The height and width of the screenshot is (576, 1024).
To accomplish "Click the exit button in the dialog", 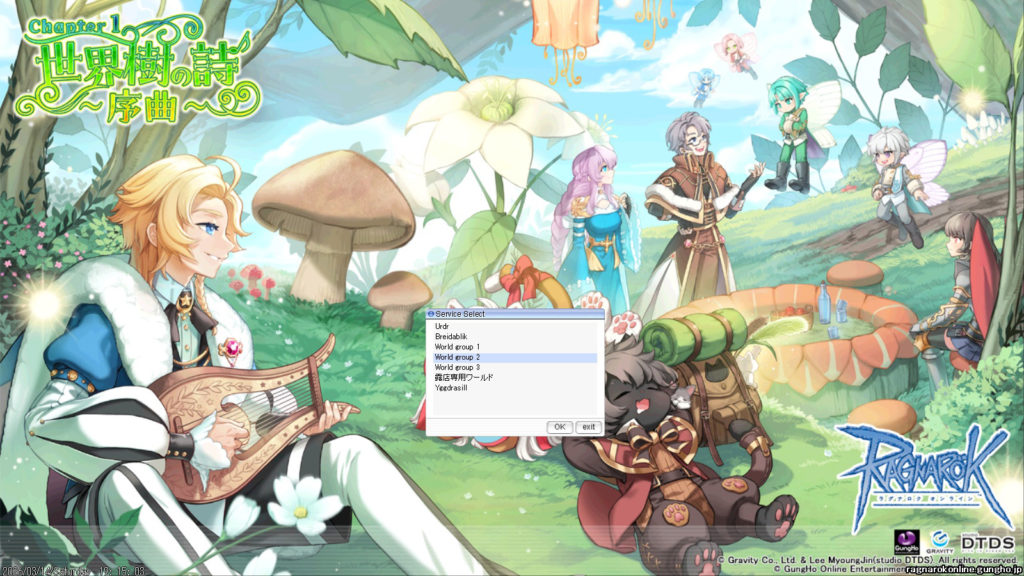I will pos(588,427).
